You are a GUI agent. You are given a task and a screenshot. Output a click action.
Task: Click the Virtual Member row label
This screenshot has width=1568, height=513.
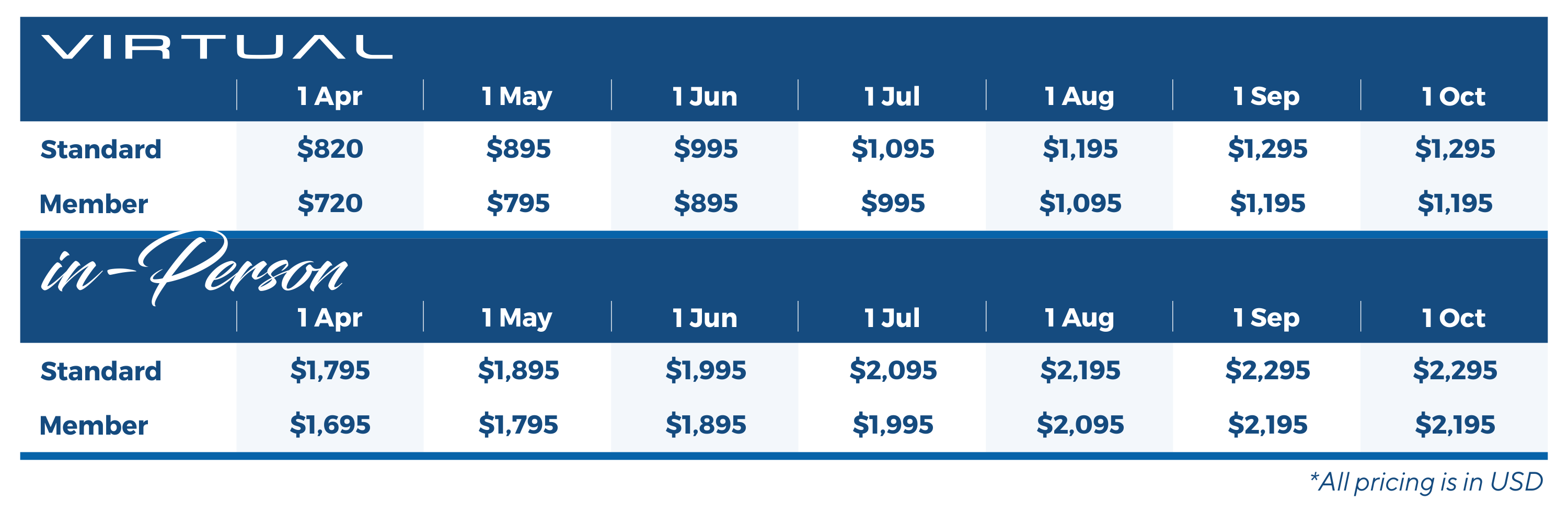[94, 204]
